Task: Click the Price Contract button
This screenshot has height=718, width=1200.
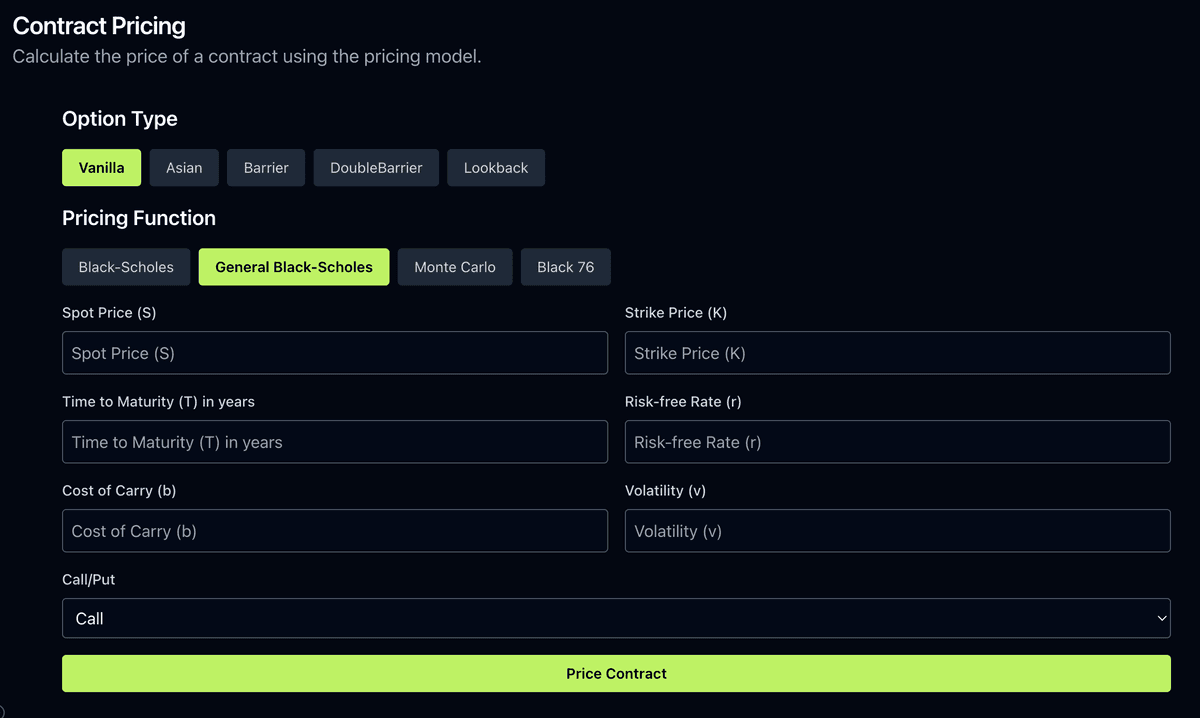Action: 616,673
